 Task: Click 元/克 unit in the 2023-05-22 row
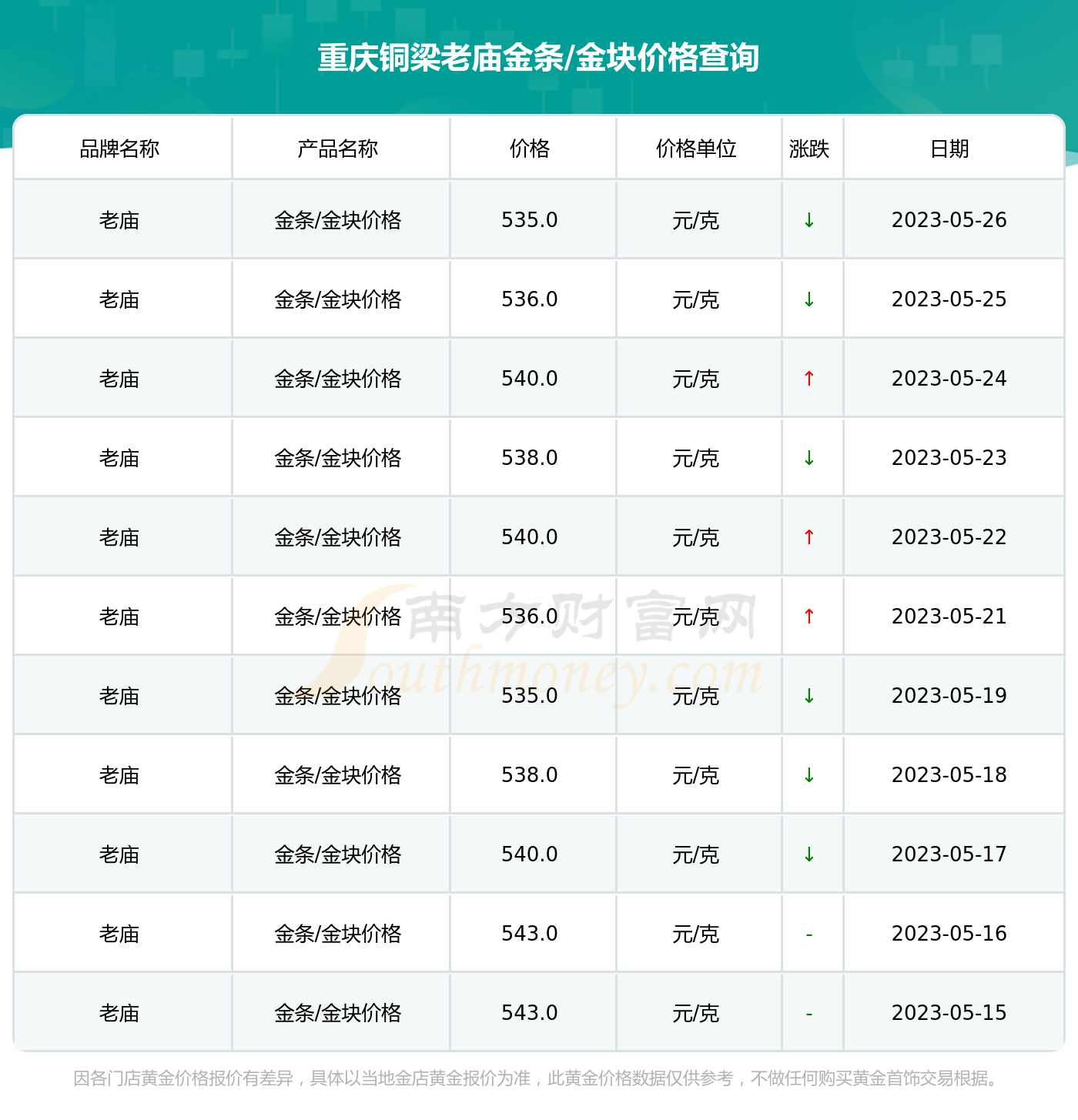coord(696,538)
